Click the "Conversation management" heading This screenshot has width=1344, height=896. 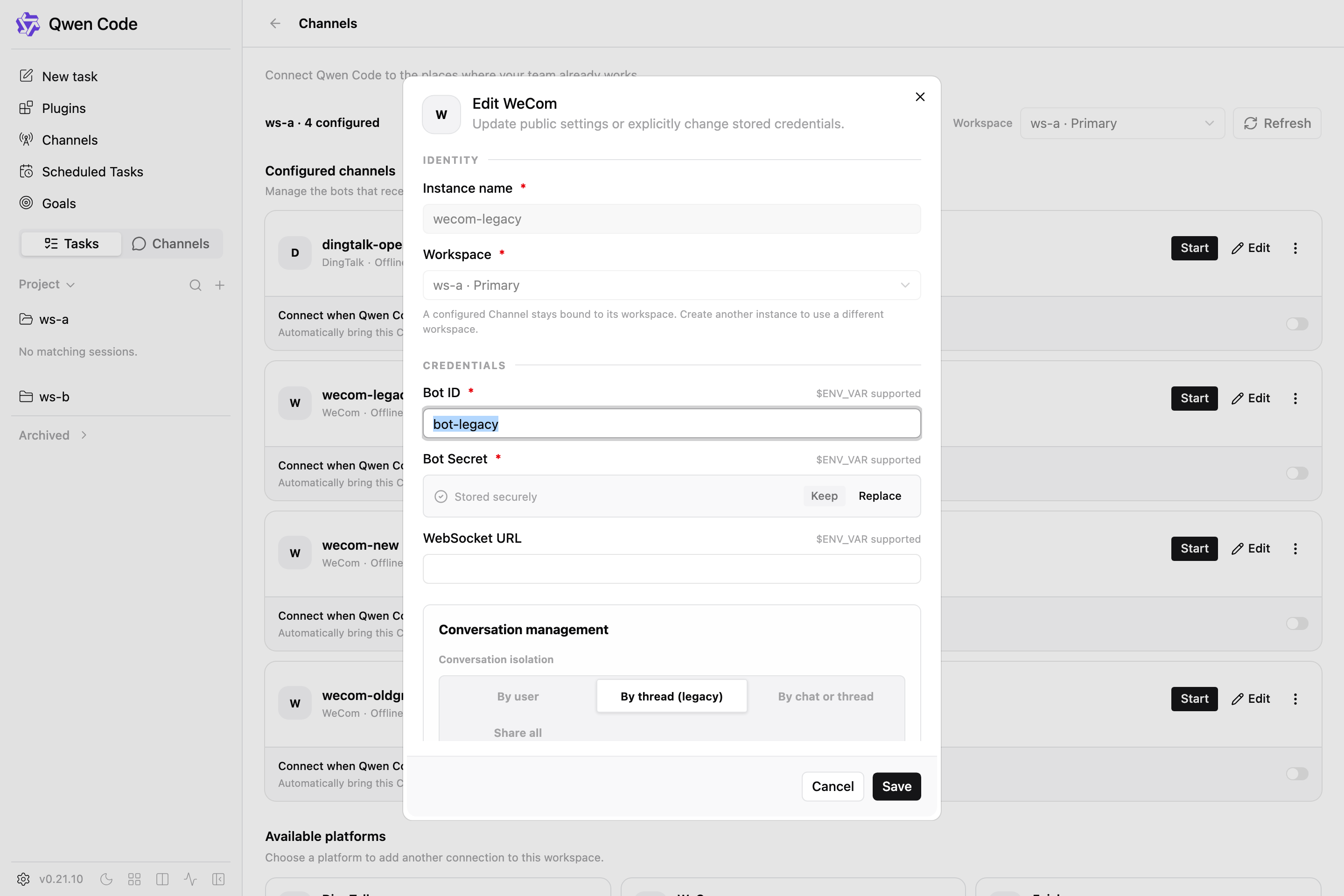[x=523, y=629]
